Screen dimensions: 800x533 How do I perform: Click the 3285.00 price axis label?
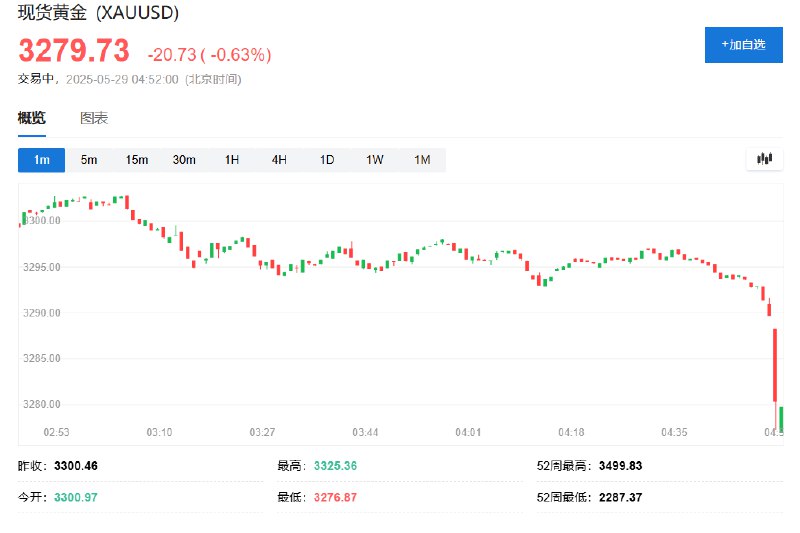pyautogui.click(x=42, y=358)
